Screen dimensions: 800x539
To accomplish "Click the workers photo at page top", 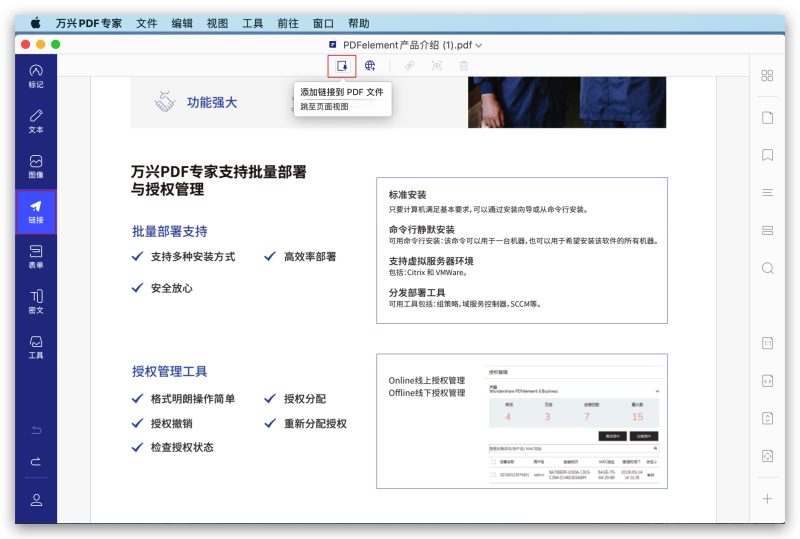I will 567,102.
